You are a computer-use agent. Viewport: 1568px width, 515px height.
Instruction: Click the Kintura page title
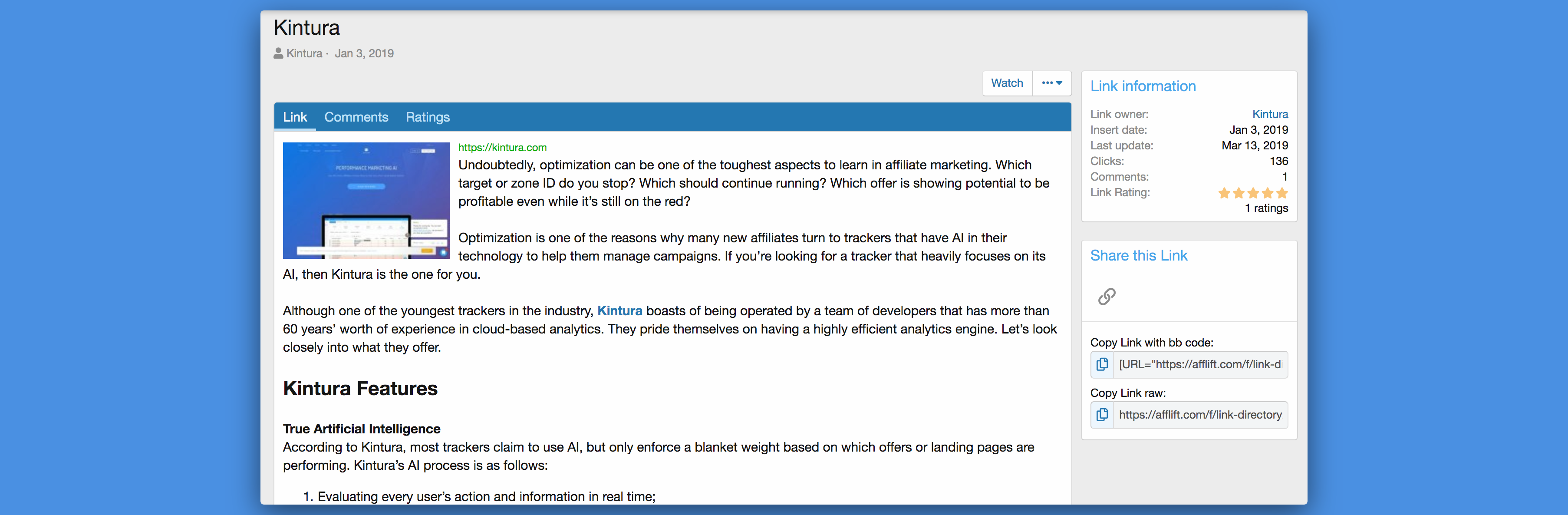(x=306, y=28)
